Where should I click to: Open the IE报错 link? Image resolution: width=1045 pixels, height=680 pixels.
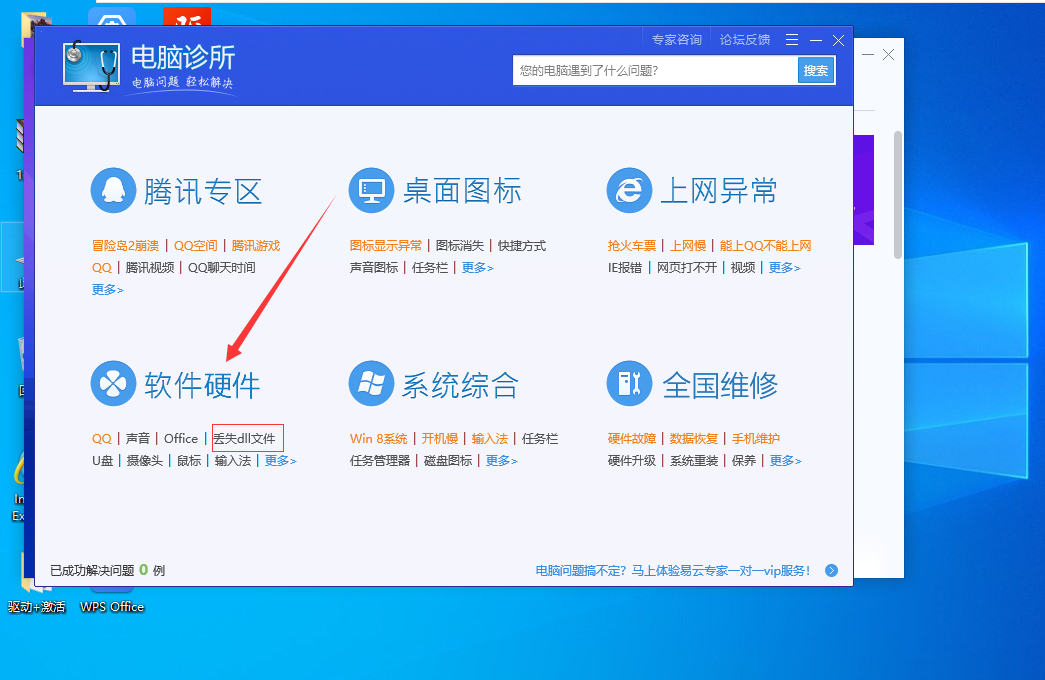625,268
